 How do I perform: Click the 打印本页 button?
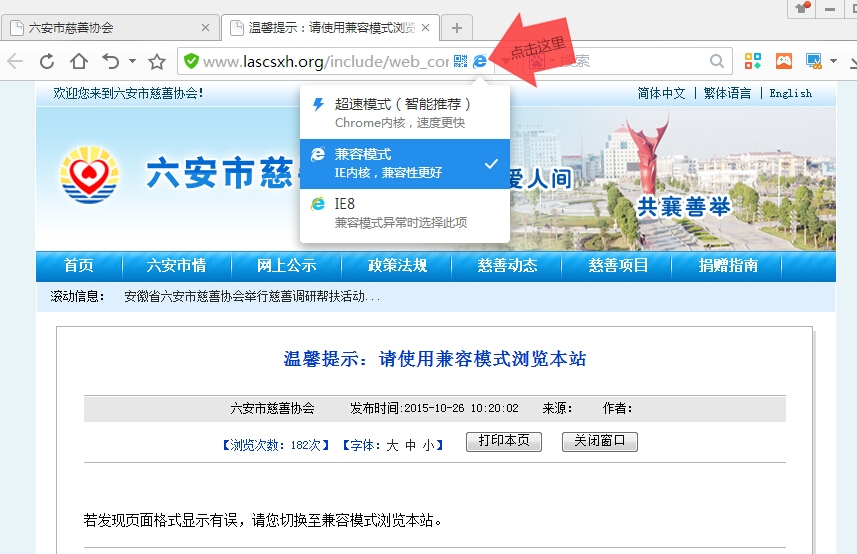[x=504, y=441]
